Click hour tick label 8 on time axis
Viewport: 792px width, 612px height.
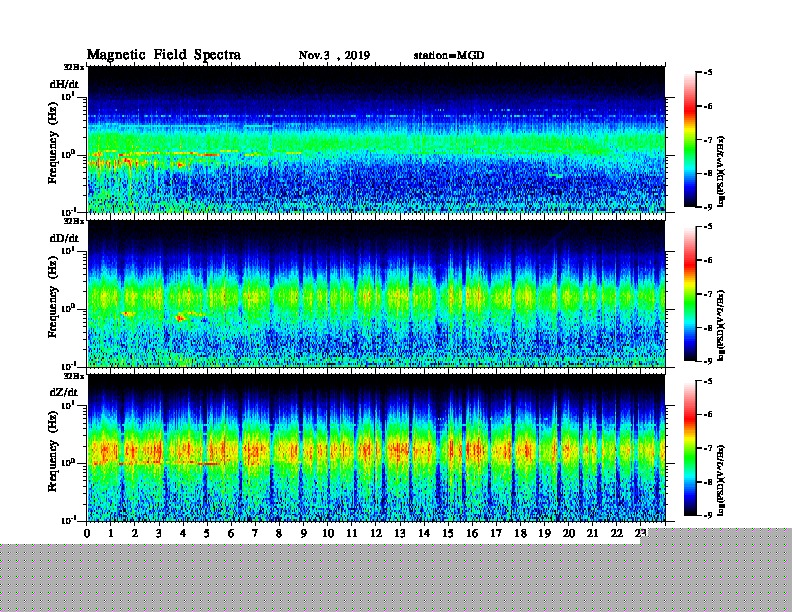(x=279, y=533)
